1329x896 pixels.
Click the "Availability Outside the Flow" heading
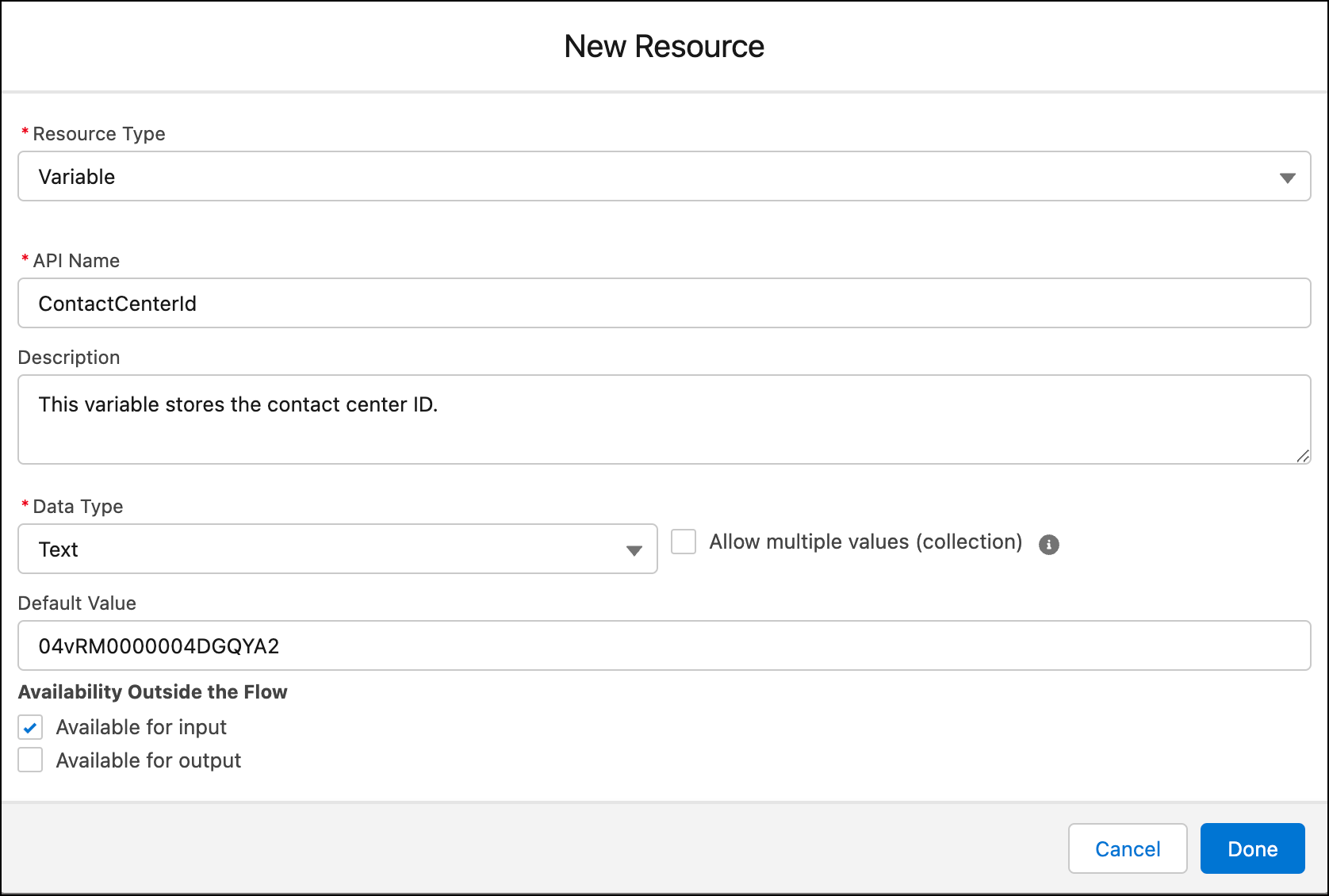click(153, 691)
